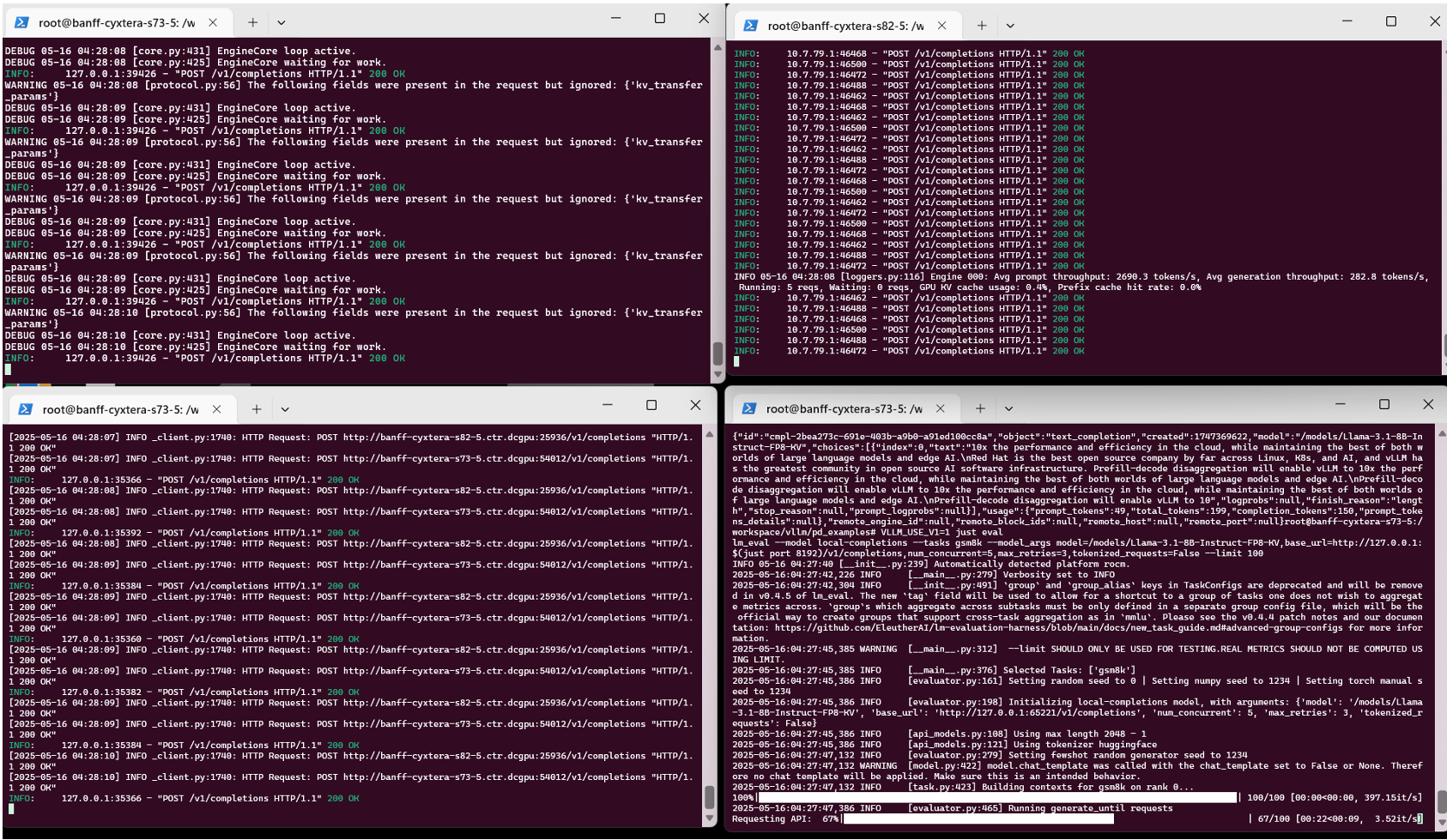Close the tab in the EngineCore debug log terminal
The width and height of the screenshot is (1447, 840).
(x=213, y=22)
